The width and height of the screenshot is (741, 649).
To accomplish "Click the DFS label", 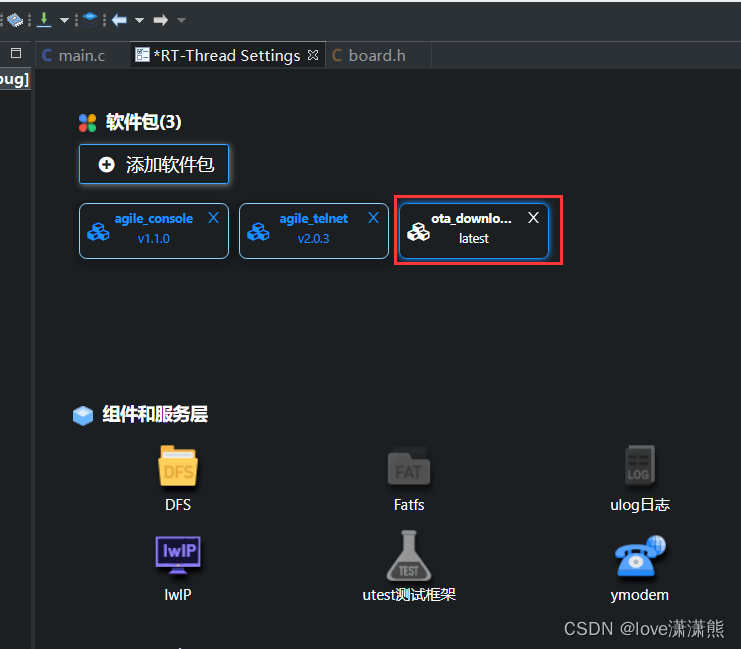I will point(178,505).
